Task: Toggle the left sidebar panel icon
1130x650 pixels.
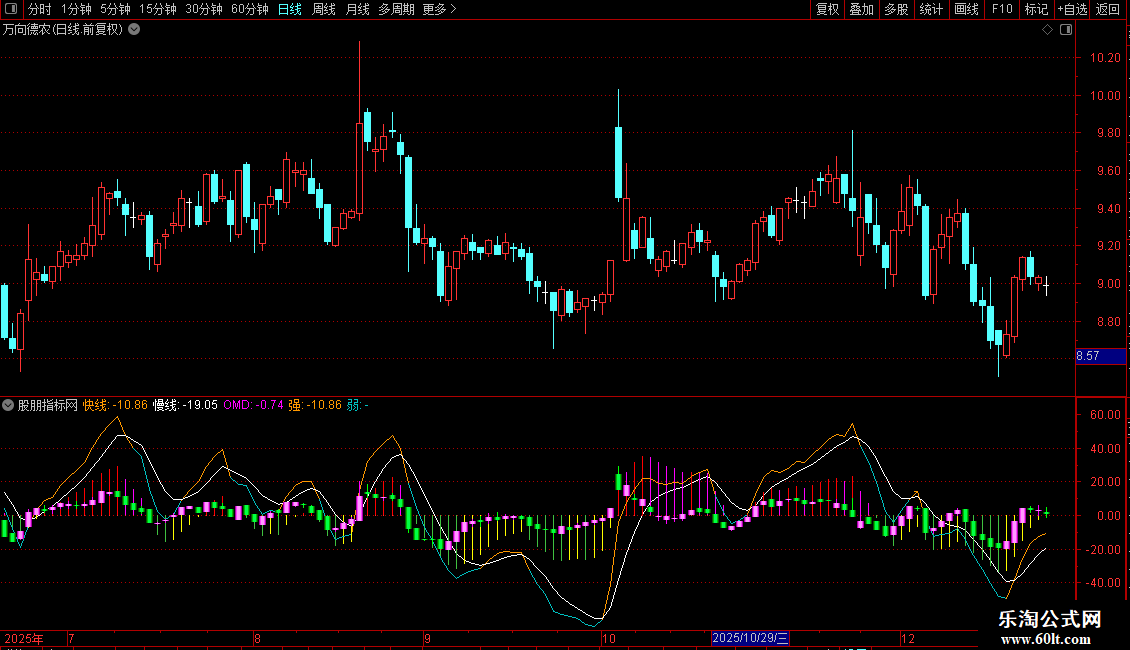Action: click(x=11, y=9)
